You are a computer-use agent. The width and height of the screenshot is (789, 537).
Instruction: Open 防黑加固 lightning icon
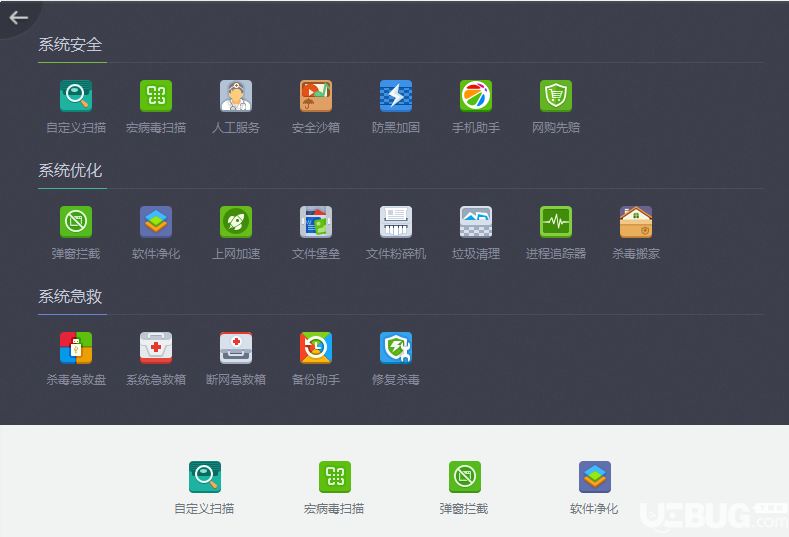(396, 96)
